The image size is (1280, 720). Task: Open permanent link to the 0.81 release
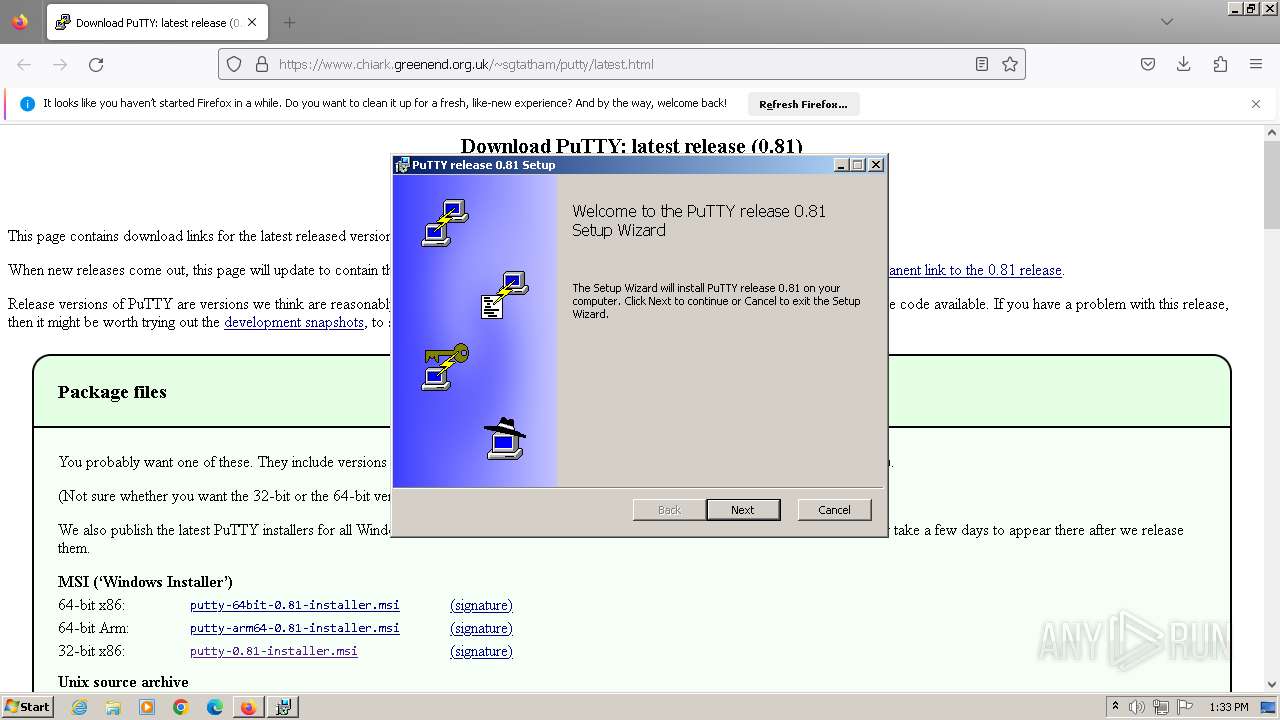point(974,270)
